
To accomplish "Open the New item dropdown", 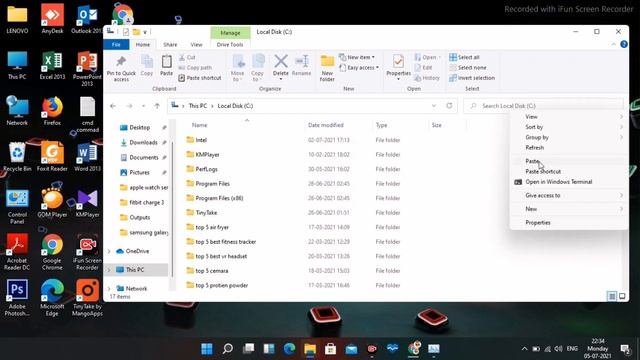I will pyautogui.click(x=358, y=58).
